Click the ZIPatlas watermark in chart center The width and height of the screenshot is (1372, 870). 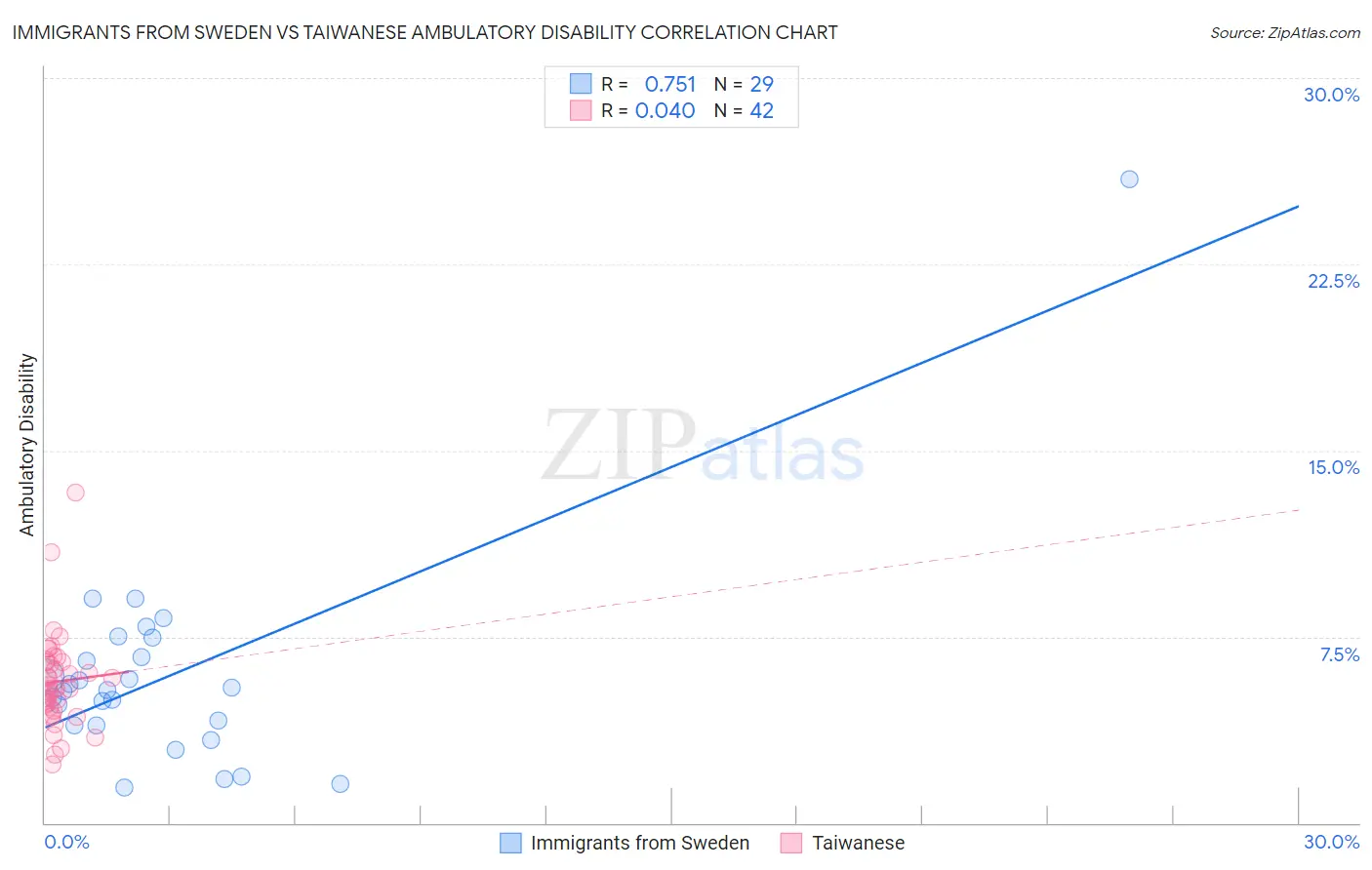(703, 446)
